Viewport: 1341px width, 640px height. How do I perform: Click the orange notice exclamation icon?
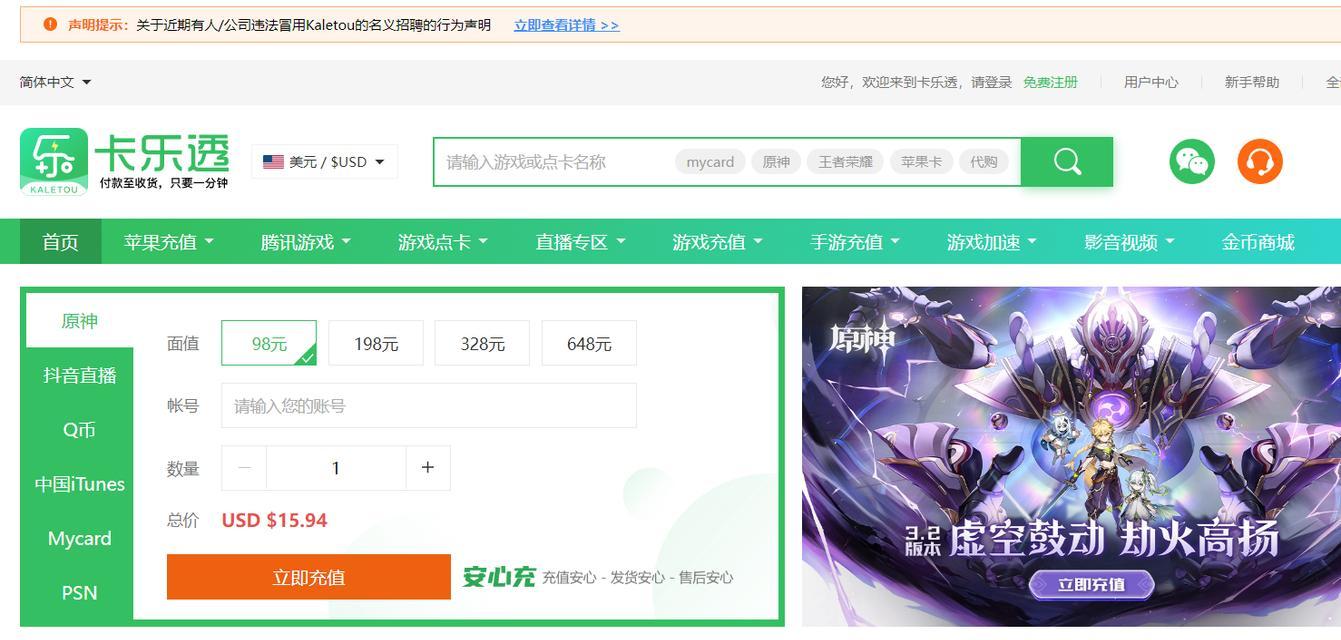50,24
